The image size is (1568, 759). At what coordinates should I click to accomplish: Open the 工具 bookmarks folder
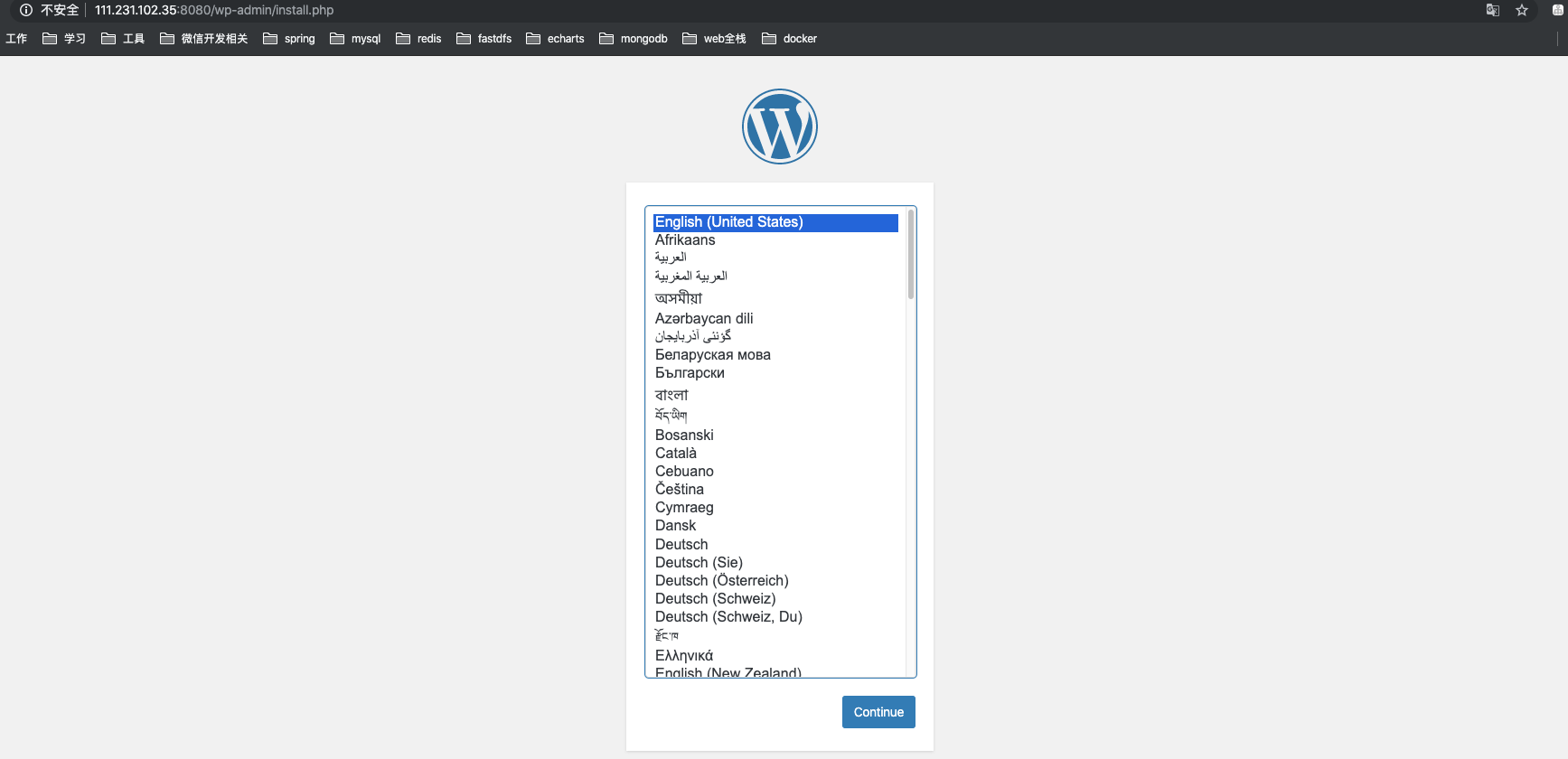click(x=123, y=39)
